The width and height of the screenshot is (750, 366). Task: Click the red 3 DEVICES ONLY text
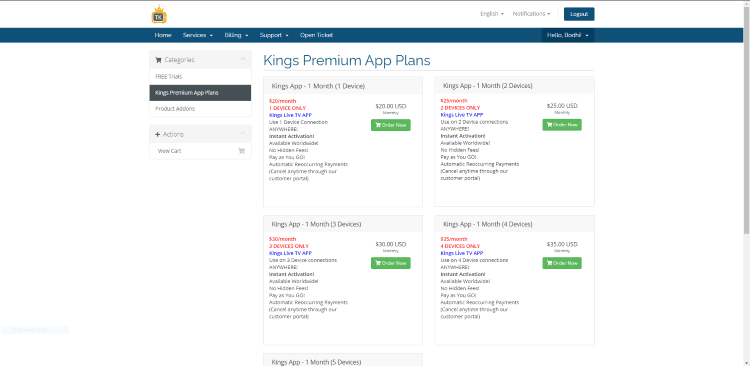pyautogui.click(x=289, y=246)
